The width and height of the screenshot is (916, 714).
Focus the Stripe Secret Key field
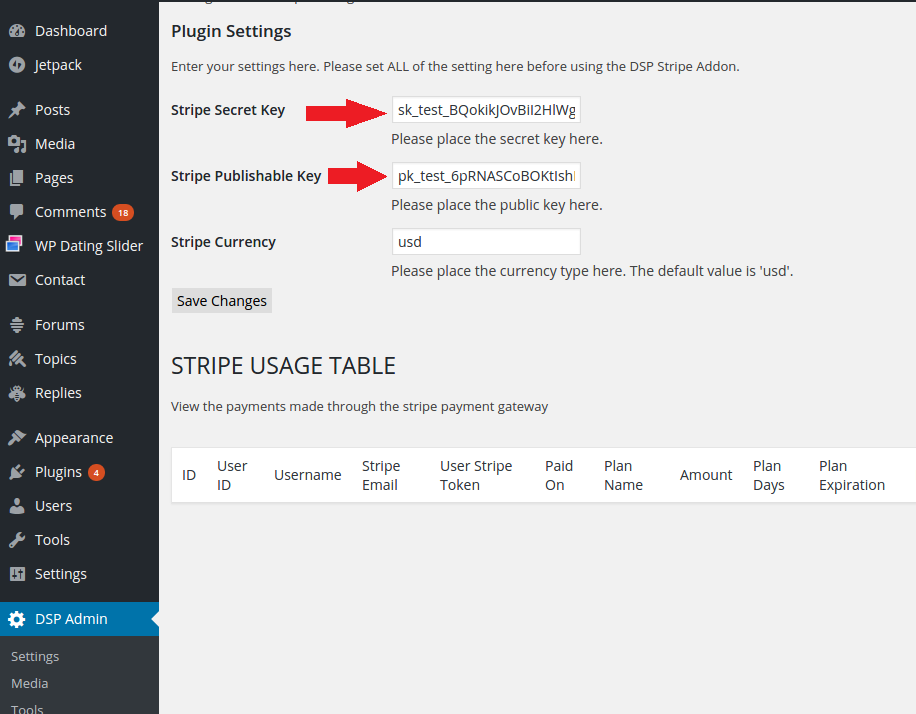tap(486, 110)
